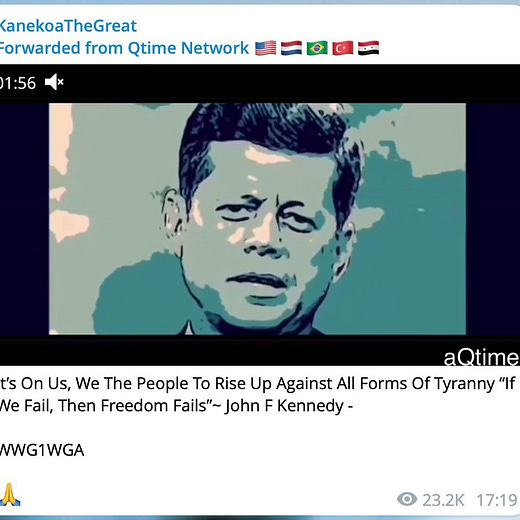Click the Turkey flag emoji
This screenshot has width=520, height=520.
[343, 48]
